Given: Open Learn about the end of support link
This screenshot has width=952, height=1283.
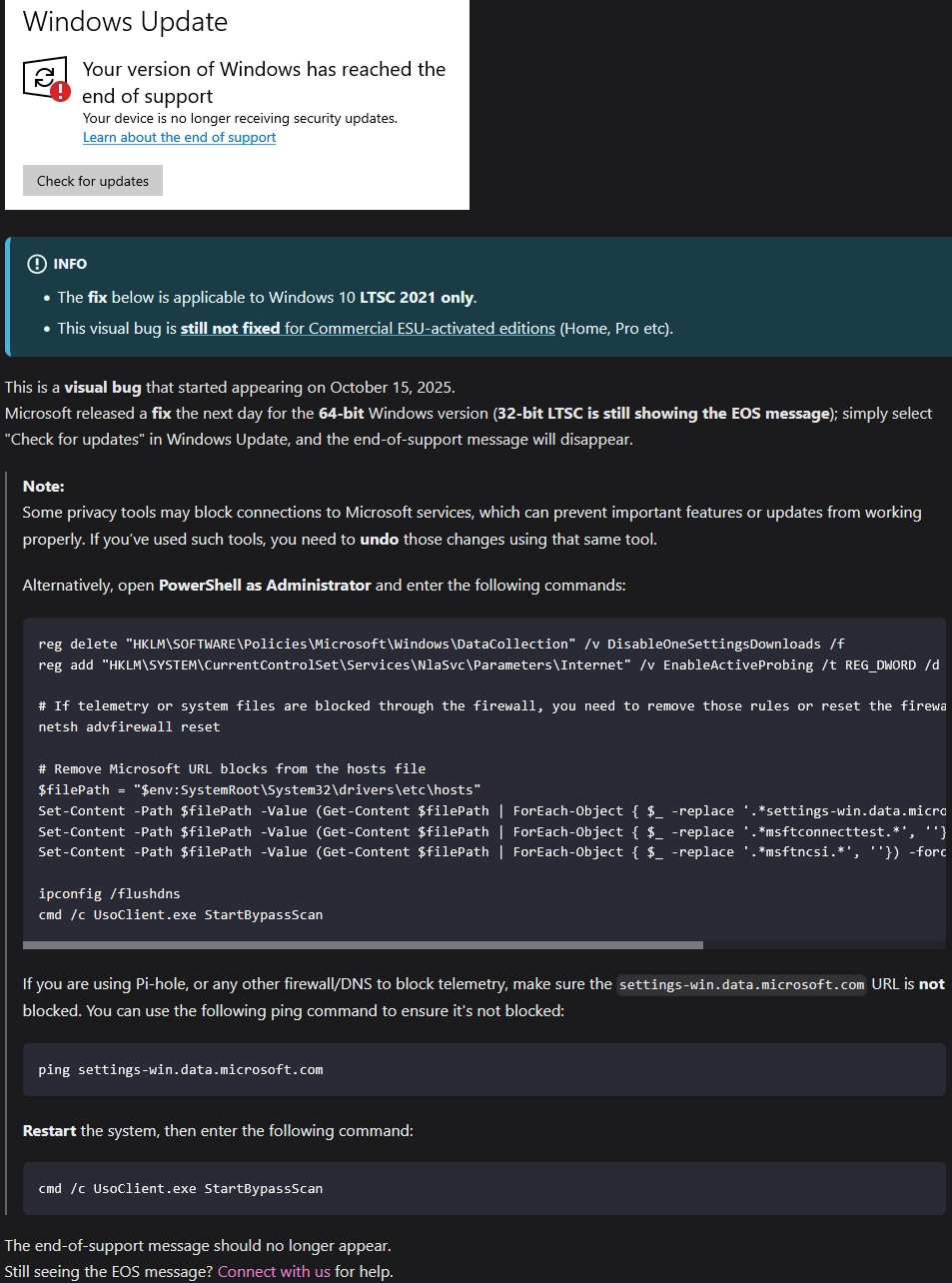Looking at the screenshot, I should tap(179, 137).
